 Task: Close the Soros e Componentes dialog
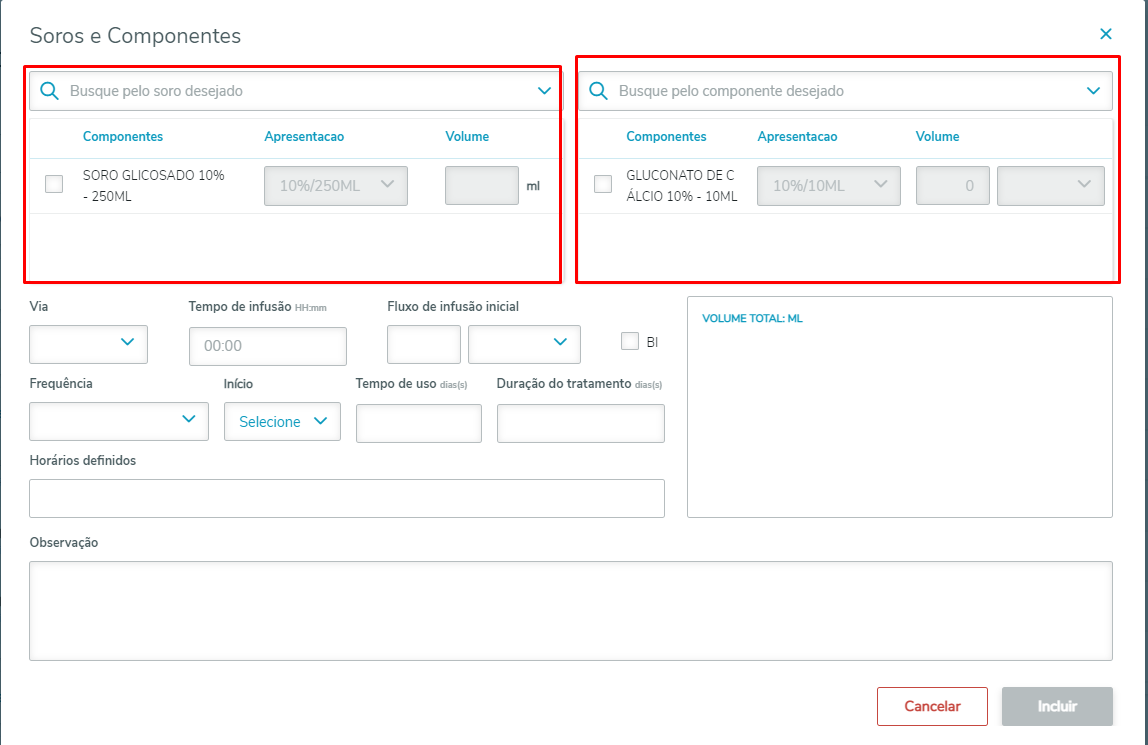1106,34
